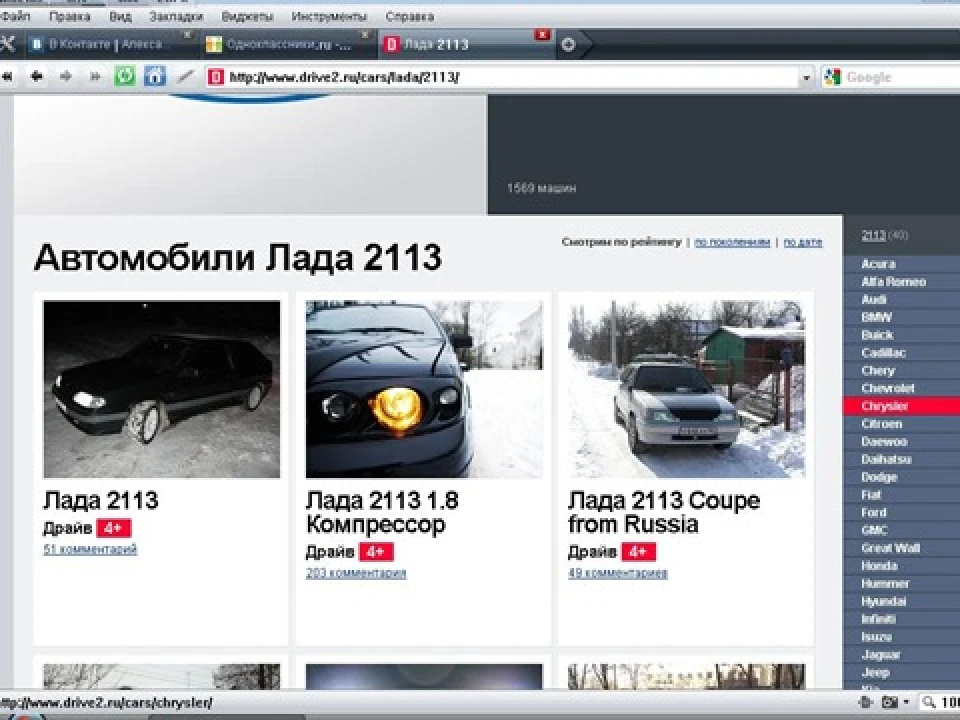Select the Лада 2113 tab
This screenshot has height=720, width=960.
(x=465, y=44)
